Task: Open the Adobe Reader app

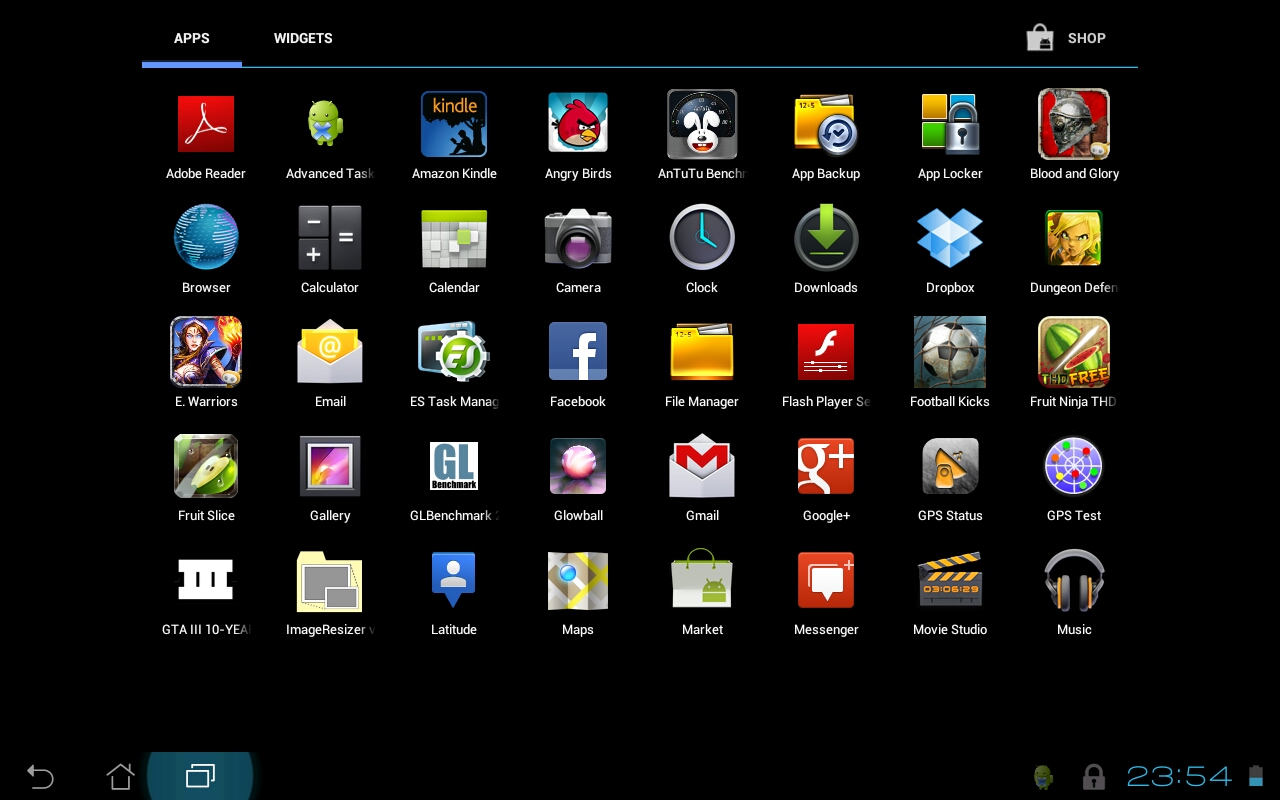Action: pyautogui.click(x=206, y=124)
